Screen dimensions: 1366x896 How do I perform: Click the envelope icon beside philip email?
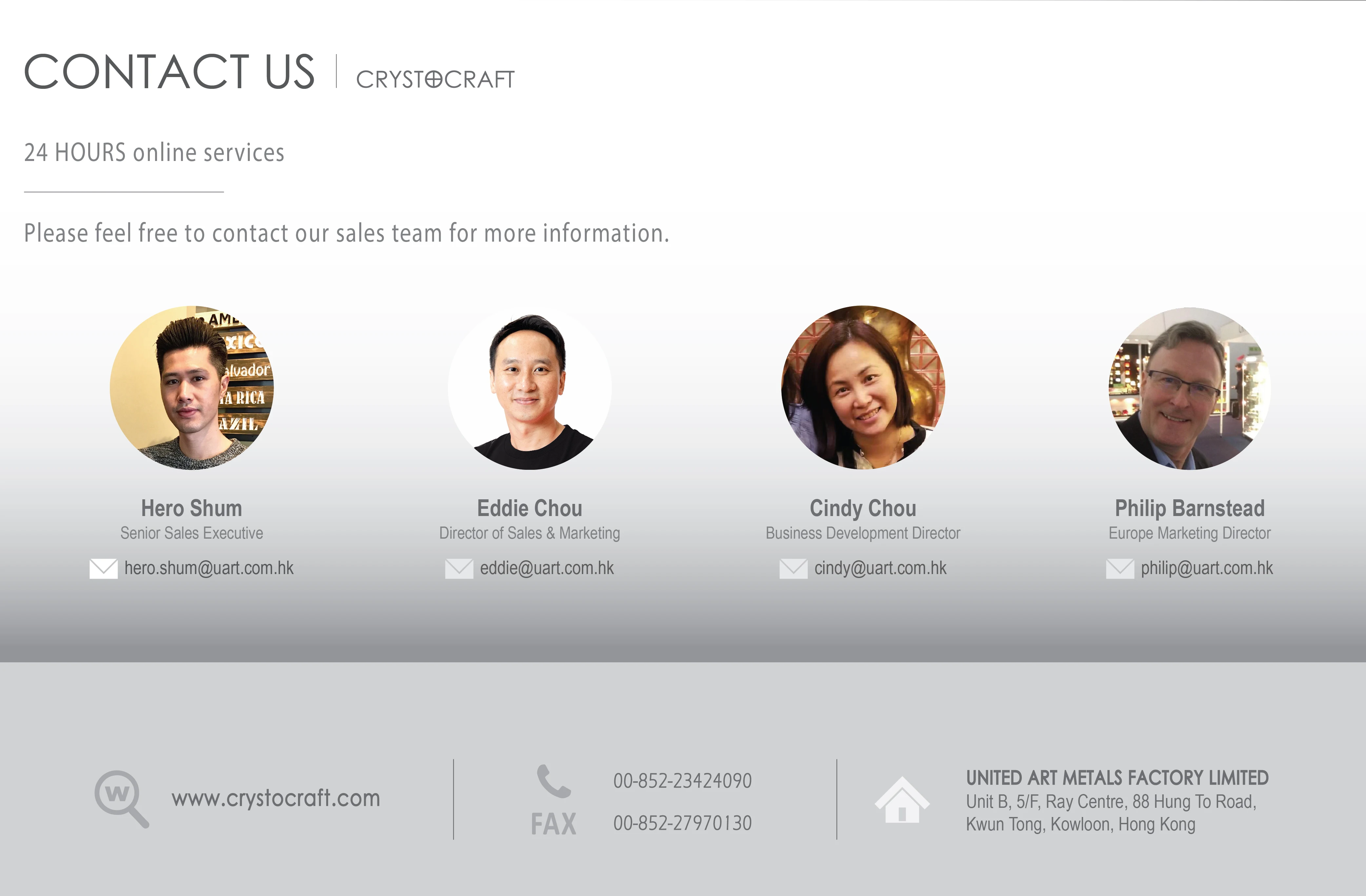[x=1120, y=568]
